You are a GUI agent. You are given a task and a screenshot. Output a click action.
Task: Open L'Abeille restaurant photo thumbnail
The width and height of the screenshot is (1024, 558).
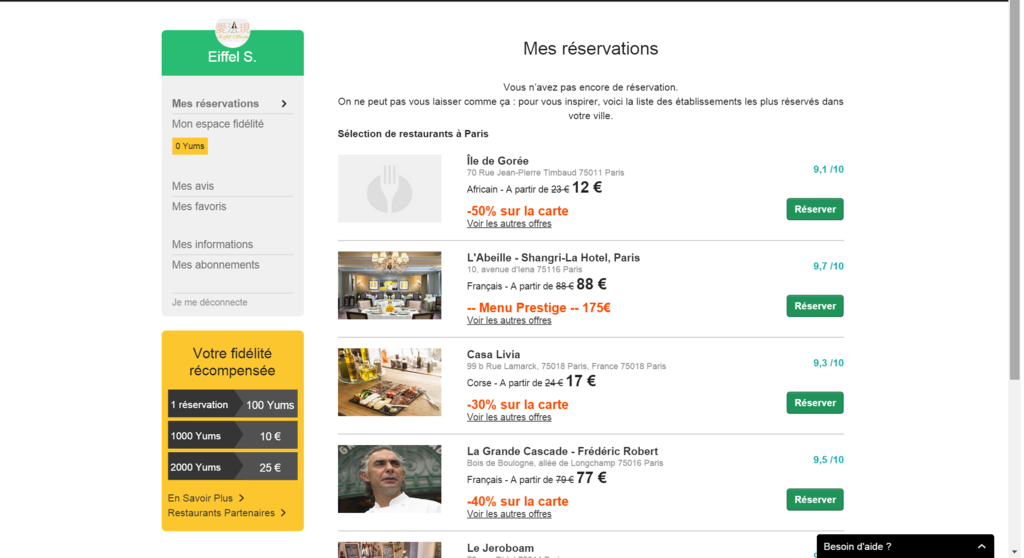tap(389, 285)
